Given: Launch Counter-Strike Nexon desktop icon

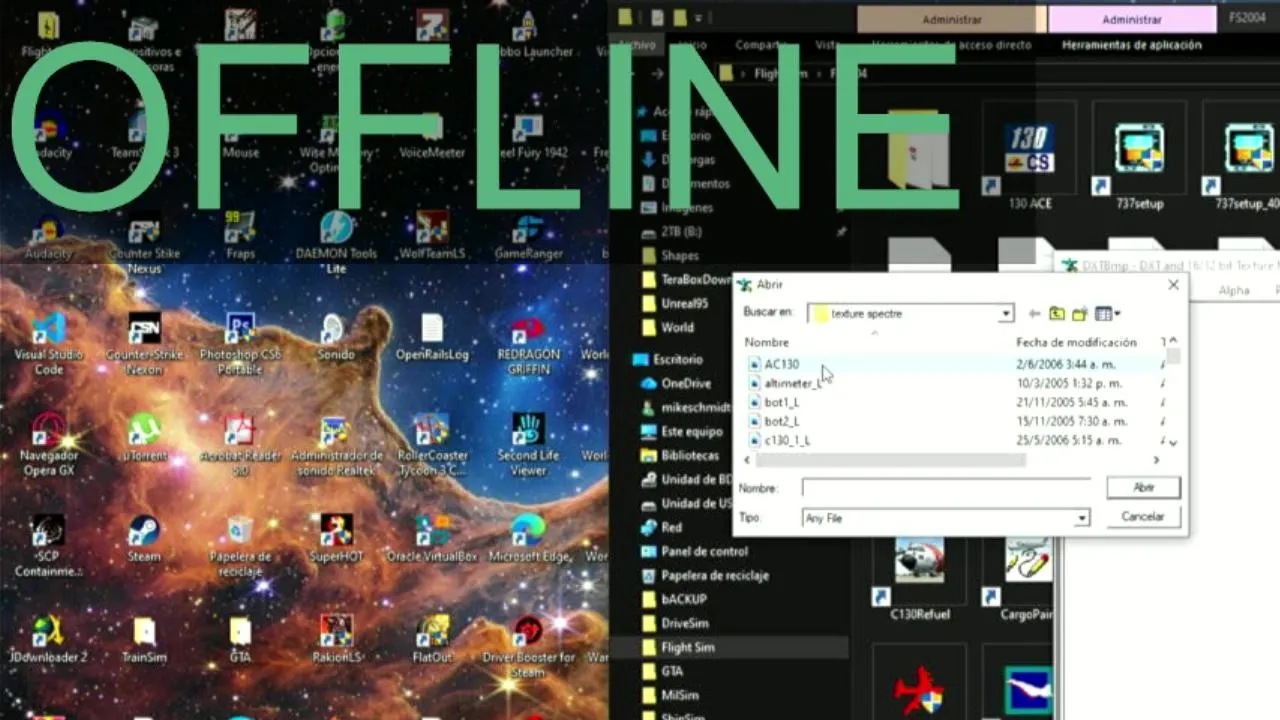Looking at the screenshot, I should click(144, 343).
